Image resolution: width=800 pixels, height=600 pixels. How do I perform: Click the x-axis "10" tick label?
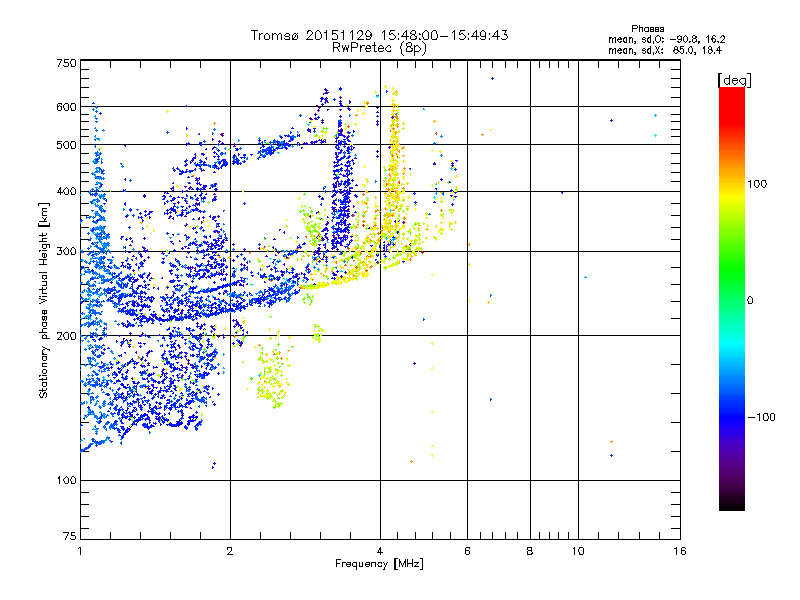pyautogui.click(x=578, y=551)
